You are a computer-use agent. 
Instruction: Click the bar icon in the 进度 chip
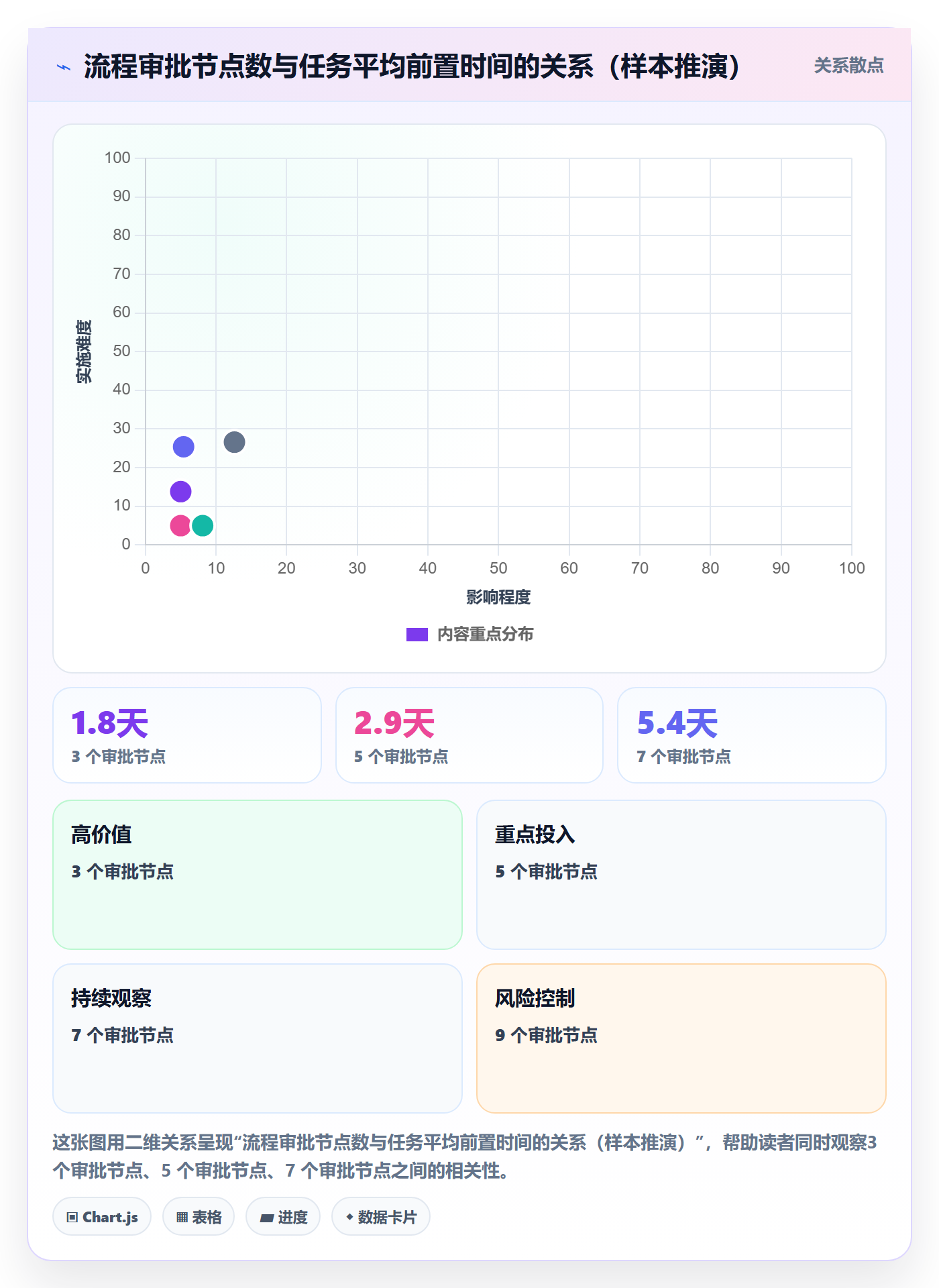click(266, 1218)
